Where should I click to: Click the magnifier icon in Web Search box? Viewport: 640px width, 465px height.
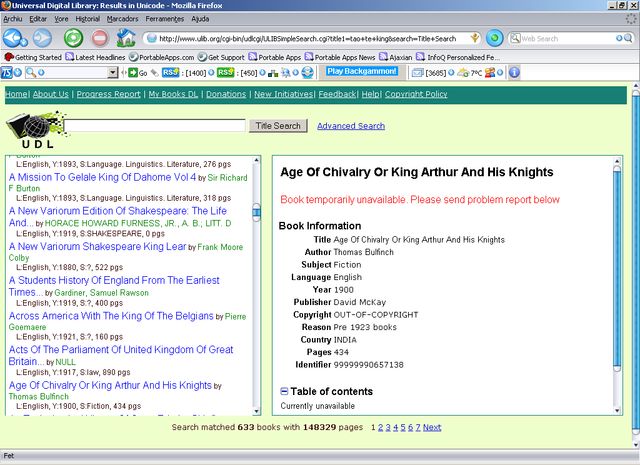628,38
